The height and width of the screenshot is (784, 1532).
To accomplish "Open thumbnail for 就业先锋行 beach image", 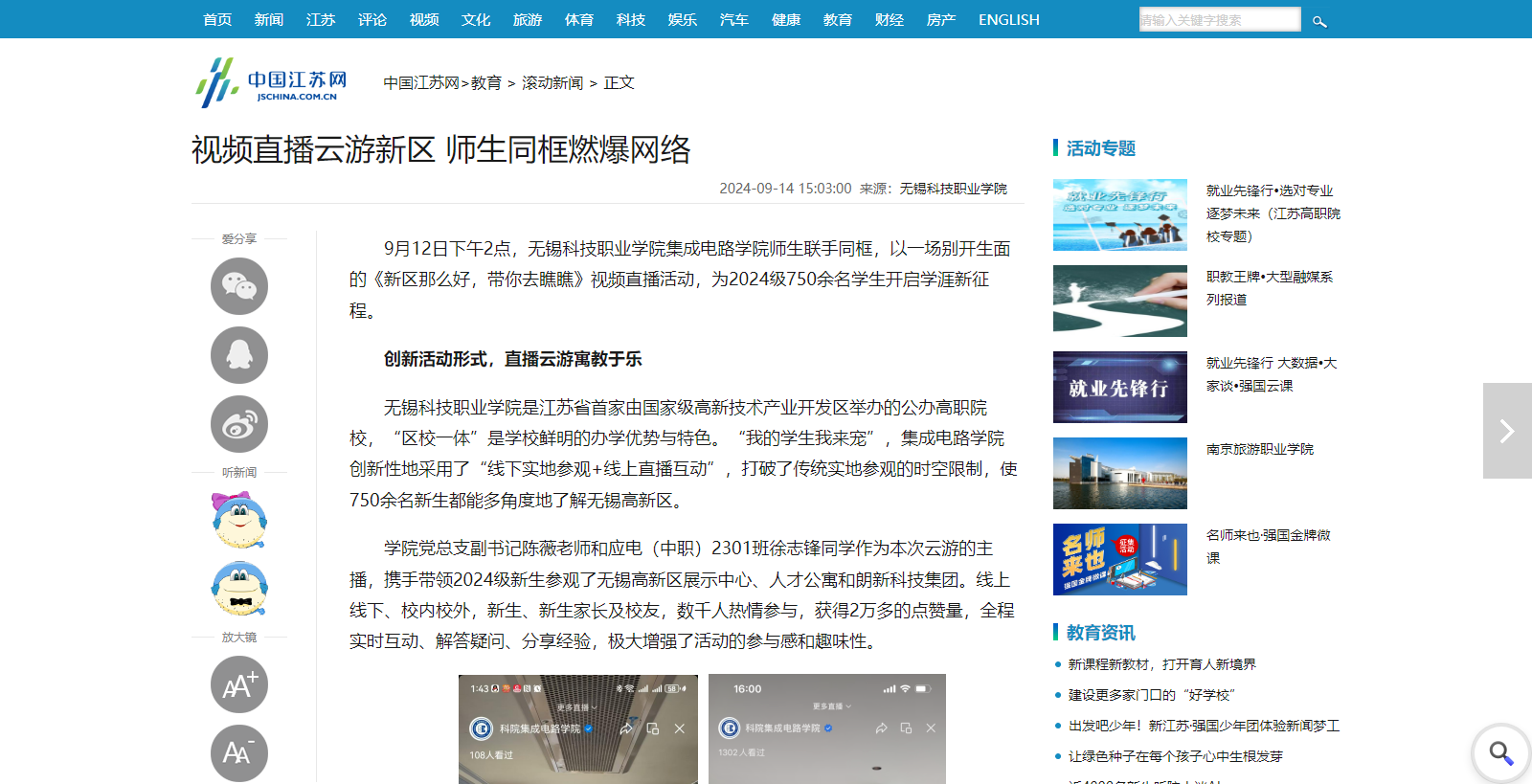I will pos(1120,214).
